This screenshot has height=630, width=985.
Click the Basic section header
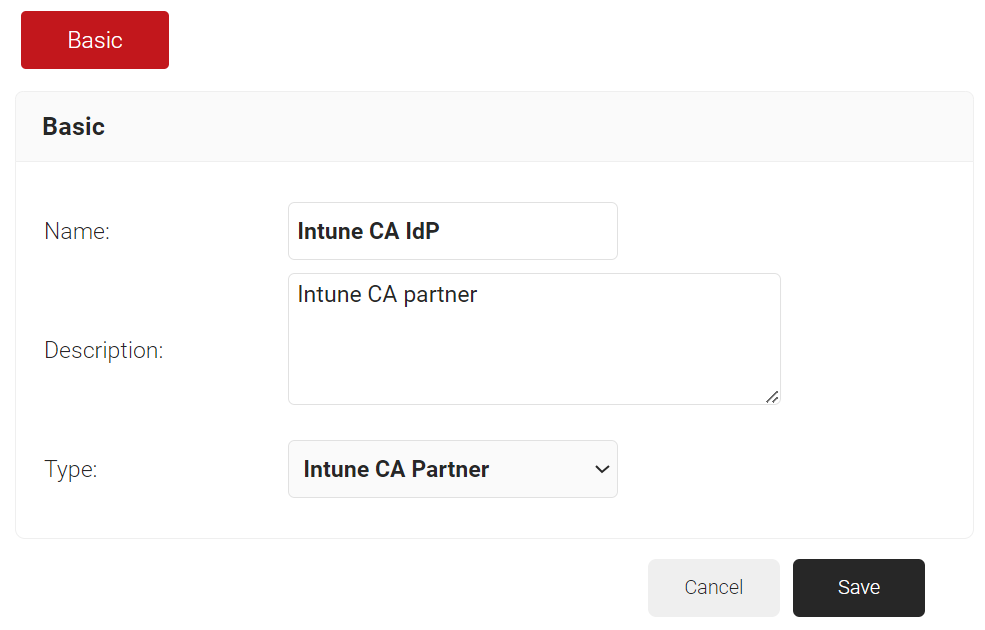coord(73,126)
